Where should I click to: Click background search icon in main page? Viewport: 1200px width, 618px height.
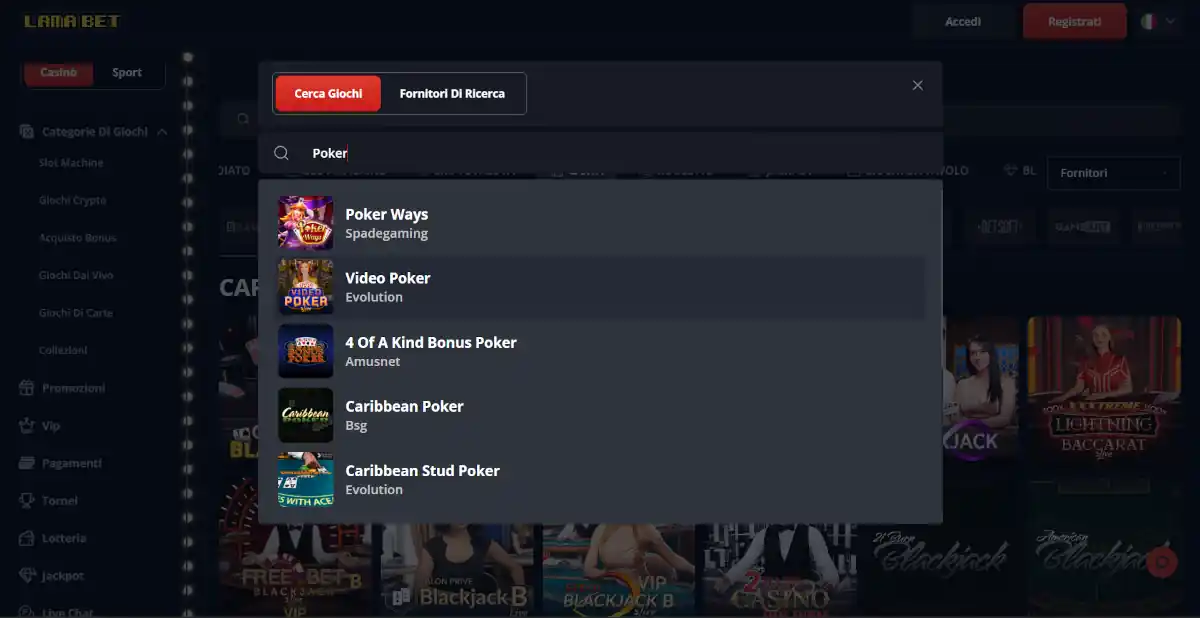click(242, 119)
